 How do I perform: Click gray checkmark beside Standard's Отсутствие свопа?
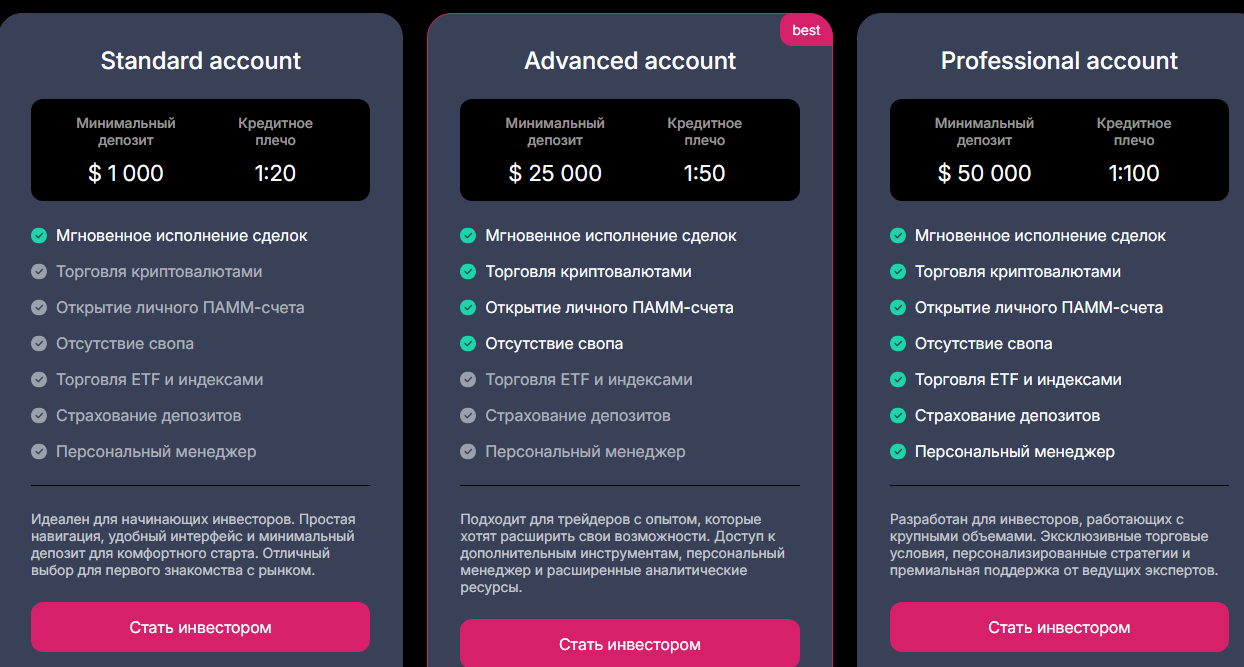pos(39,344)
